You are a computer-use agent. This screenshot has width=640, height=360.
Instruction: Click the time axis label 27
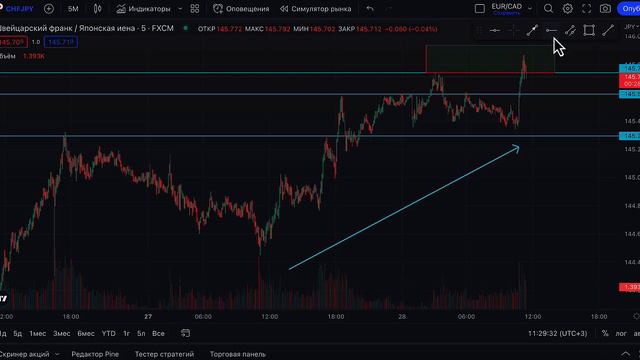[x=148, y=316]
